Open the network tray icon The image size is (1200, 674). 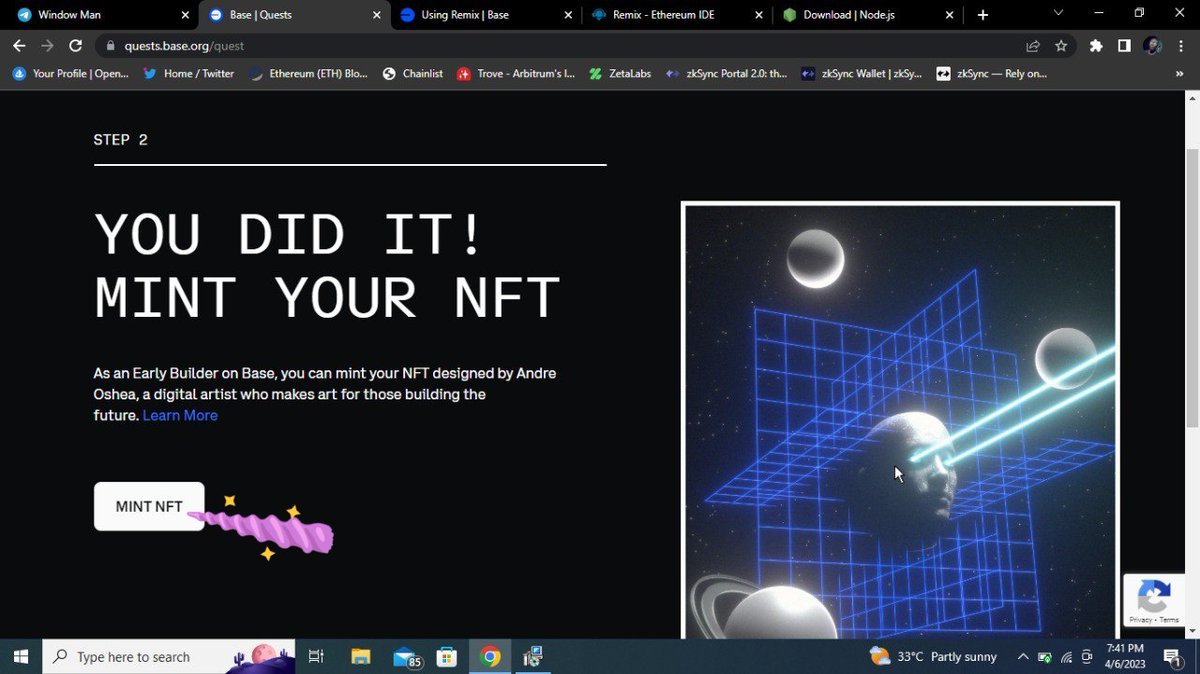(1067, 656)
